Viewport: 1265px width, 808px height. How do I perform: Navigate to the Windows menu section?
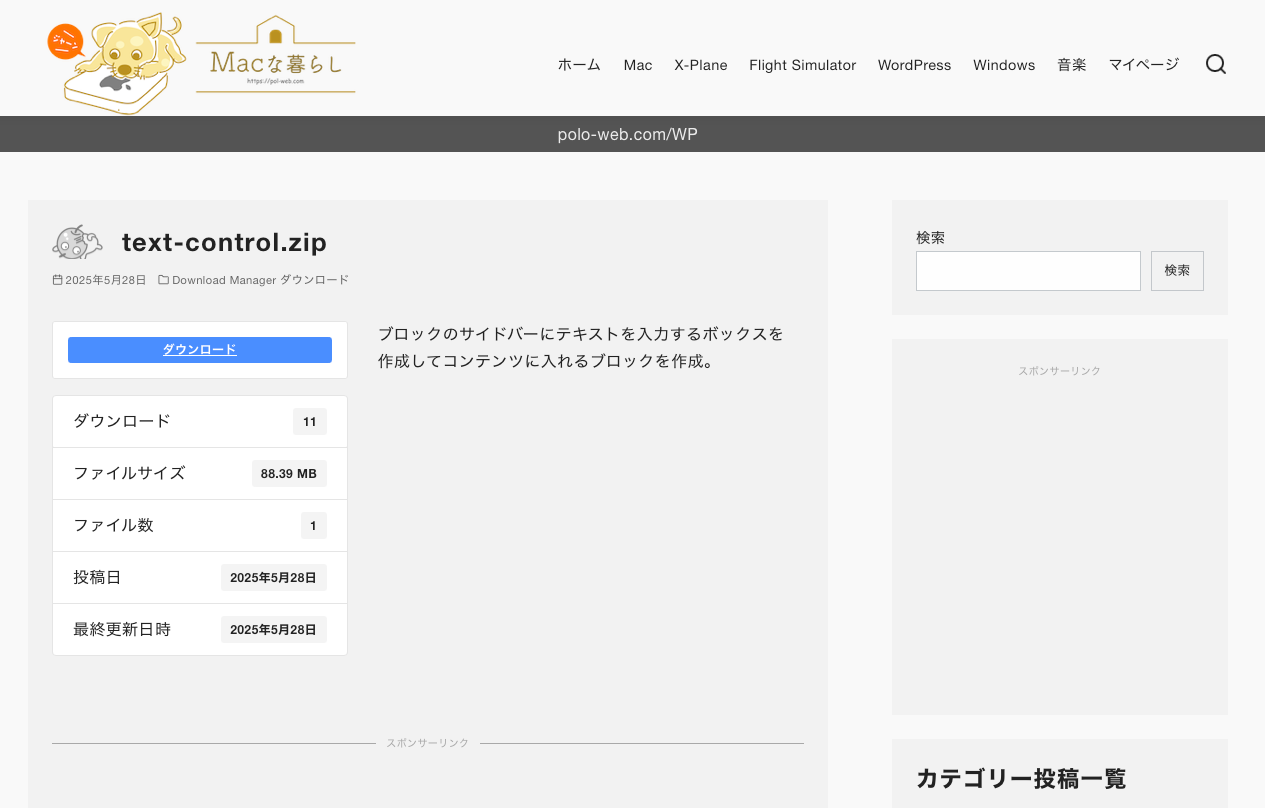pos(1003,65)
